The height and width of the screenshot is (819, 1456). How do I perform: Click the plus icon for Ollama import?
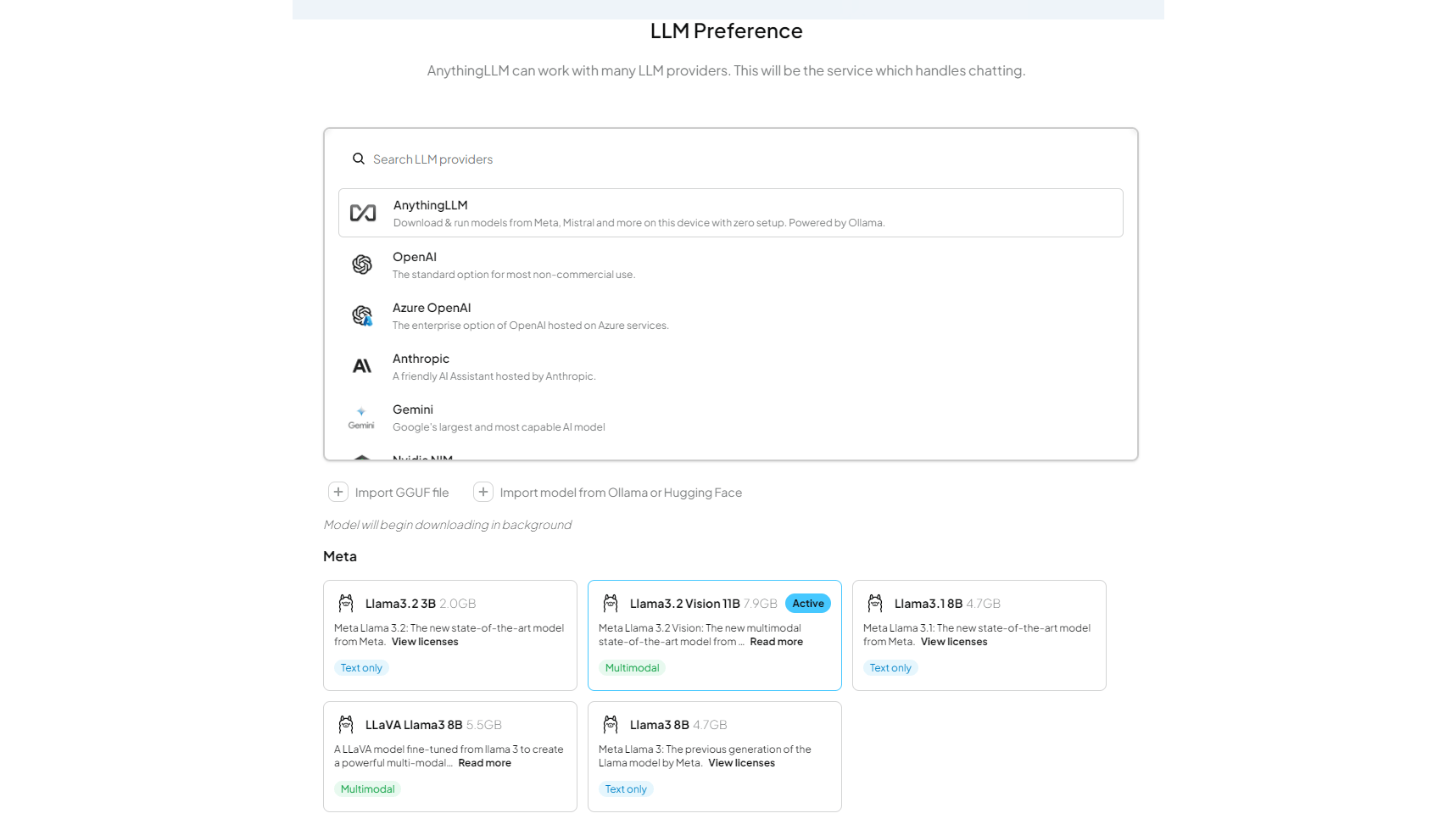[x=483, y=492]
